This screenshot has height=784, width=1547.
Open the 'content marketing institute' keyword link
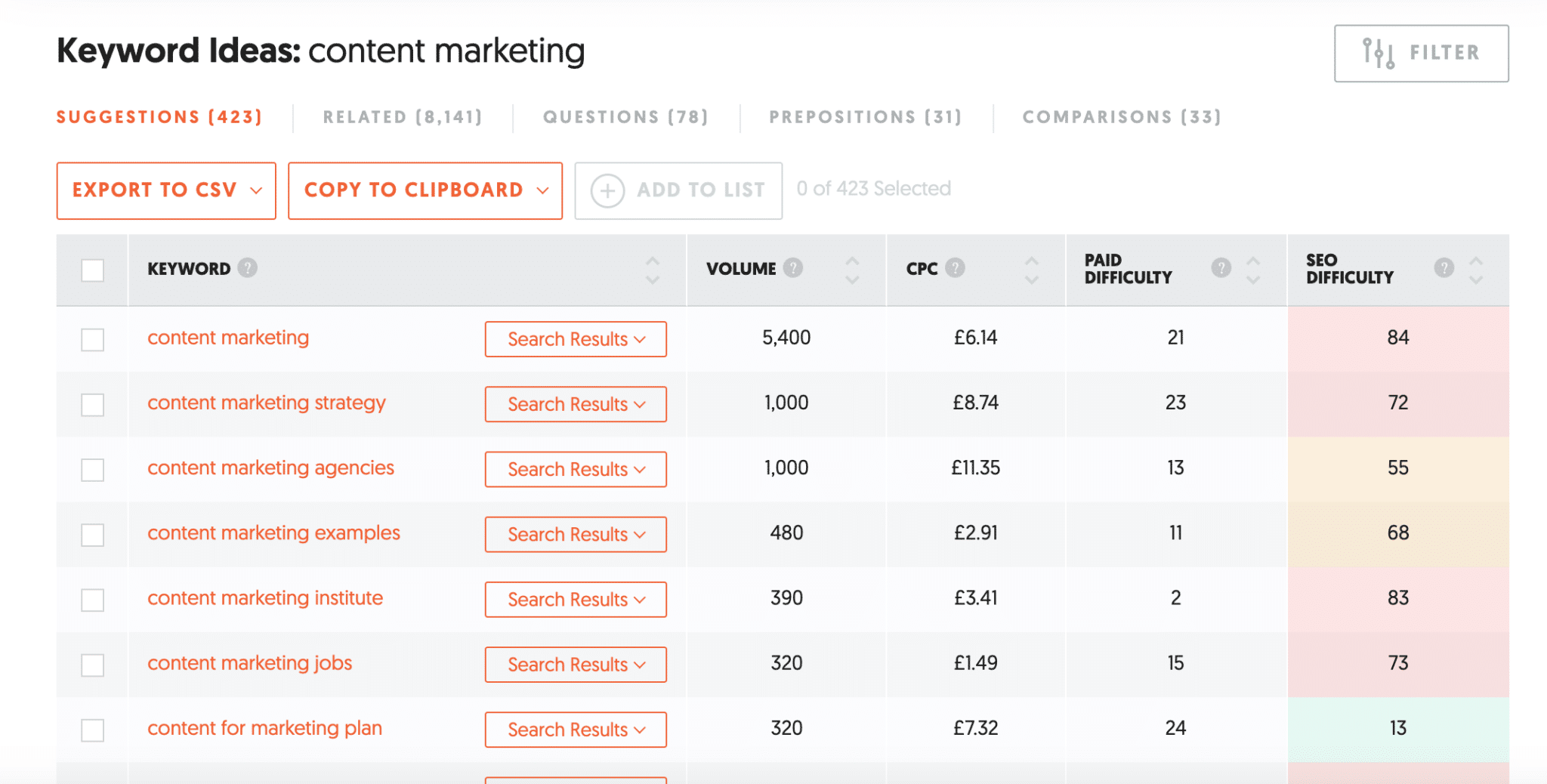tap(265, 598)
